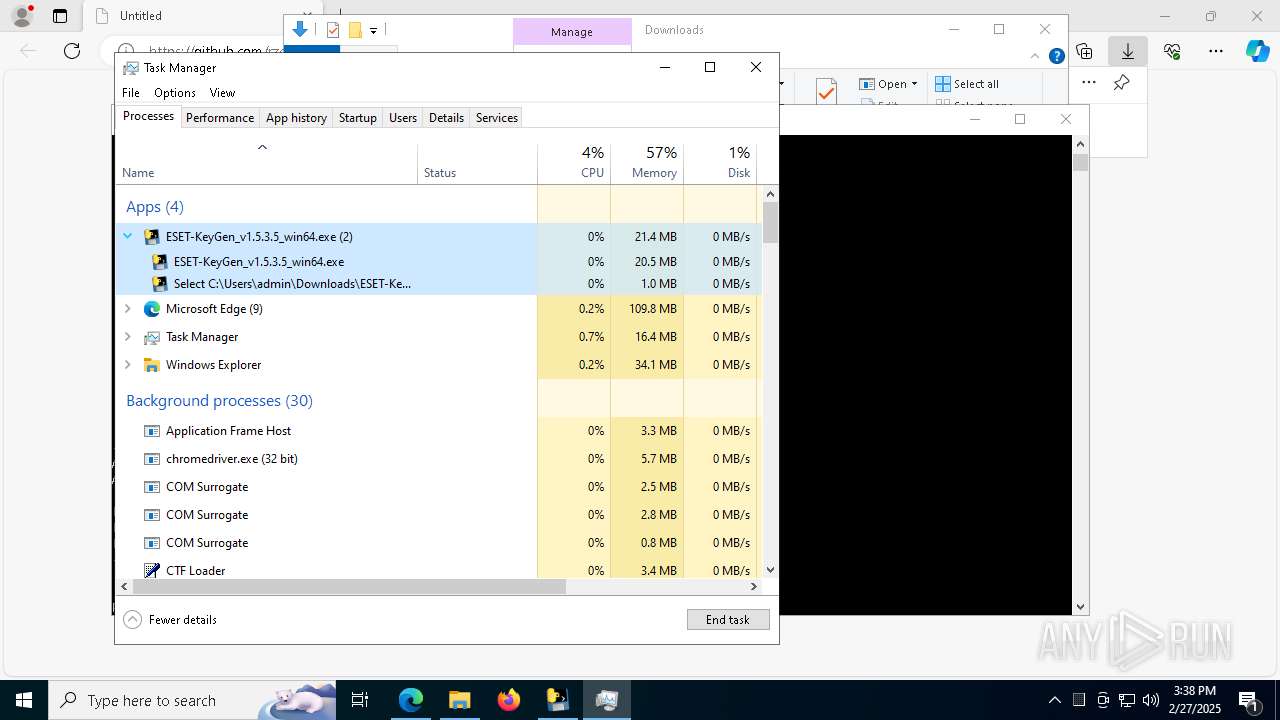Image resolution: width=1280 pixels, height=720 pixels.
Task: Open Firefox from the taskbar
Action: pyautogui.click(x=509, y=700)
